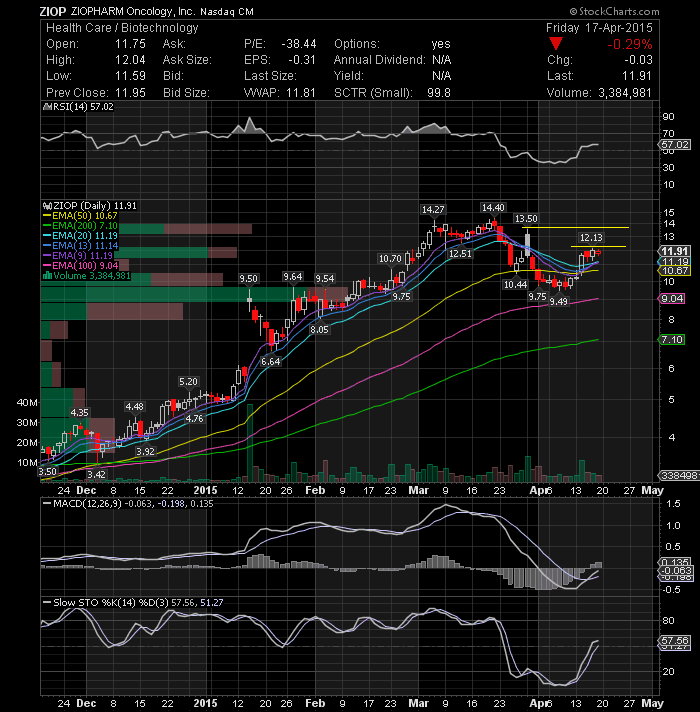The height and width of the screenshot is (712, 700).
Task: Click the volume bars icon in the legend
Action: point(47,276)
